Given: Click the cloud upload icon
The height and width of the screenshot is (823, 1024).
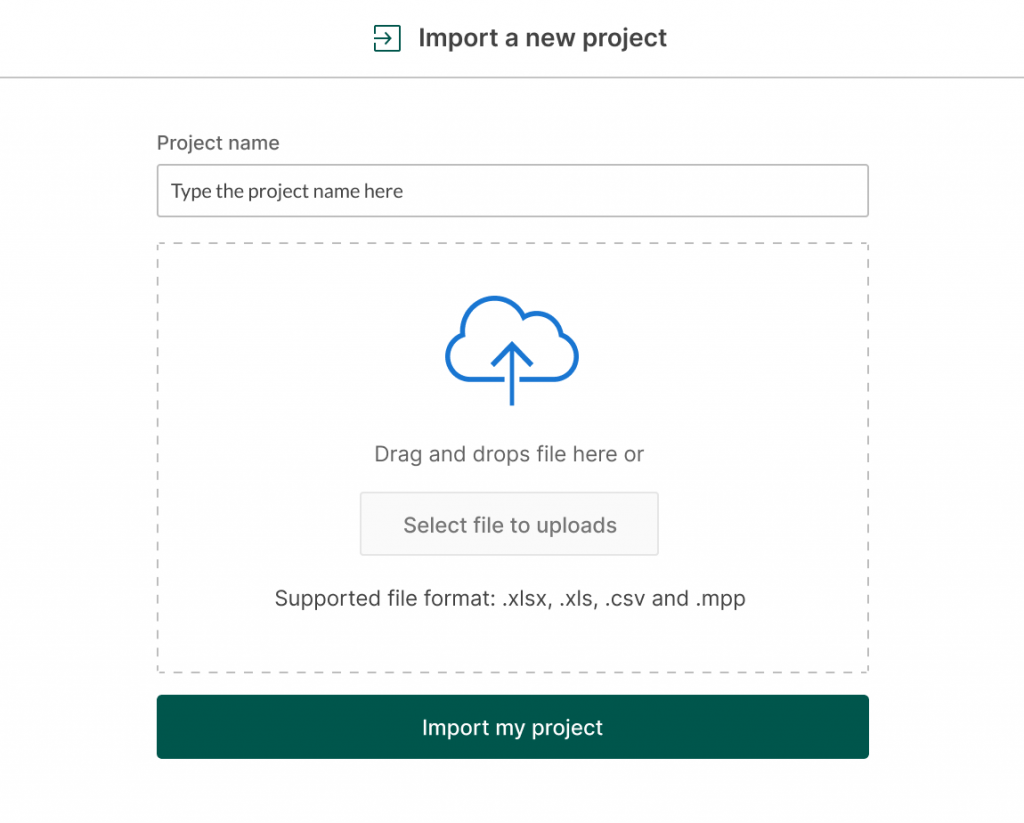Looking at the screenshot, I should point(512,351).
